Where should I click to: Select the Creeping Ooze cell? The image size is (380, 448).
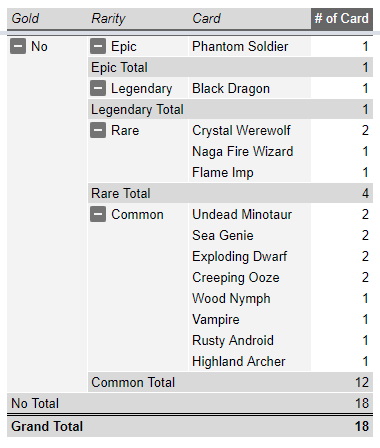pos(250,277)
